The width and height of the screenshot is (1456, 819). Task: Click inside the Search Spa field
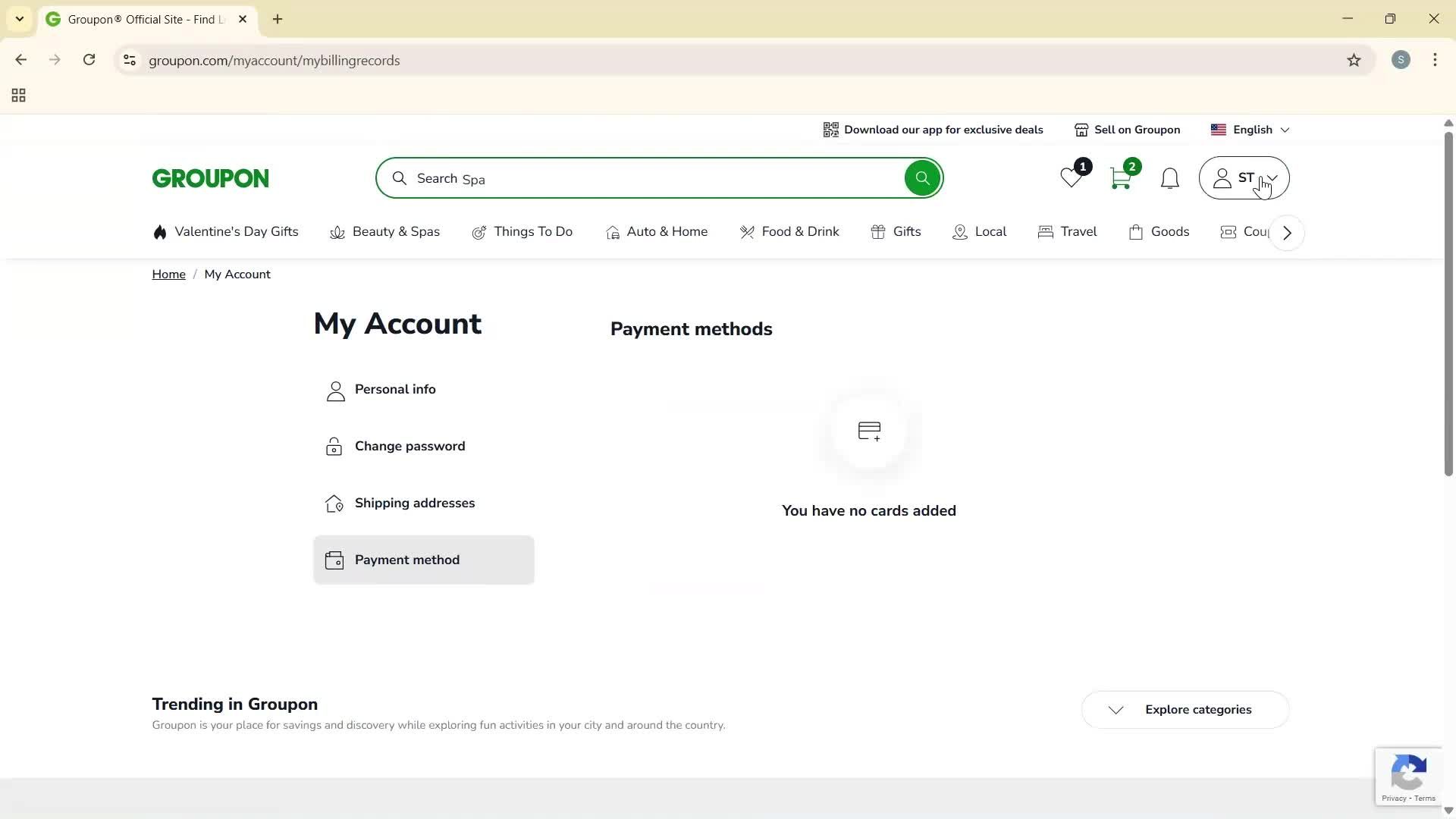click(607, 178)
